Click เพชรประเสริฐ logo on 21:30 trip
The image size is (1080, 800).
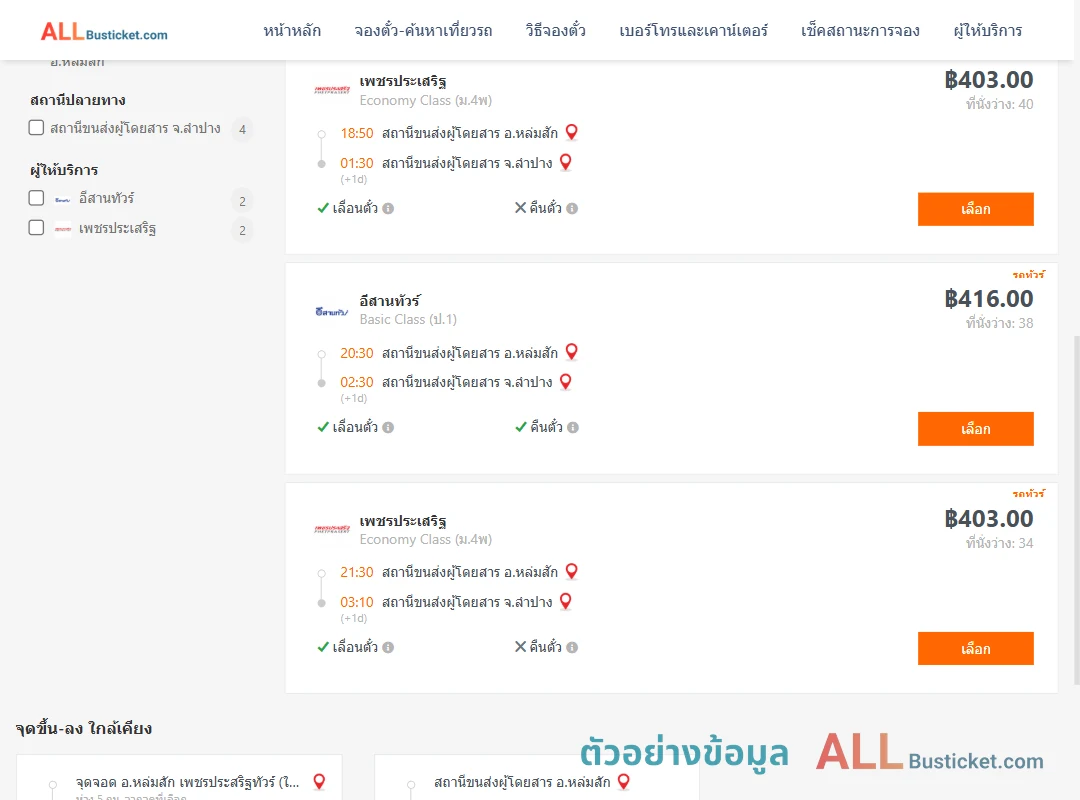point(332,529)
